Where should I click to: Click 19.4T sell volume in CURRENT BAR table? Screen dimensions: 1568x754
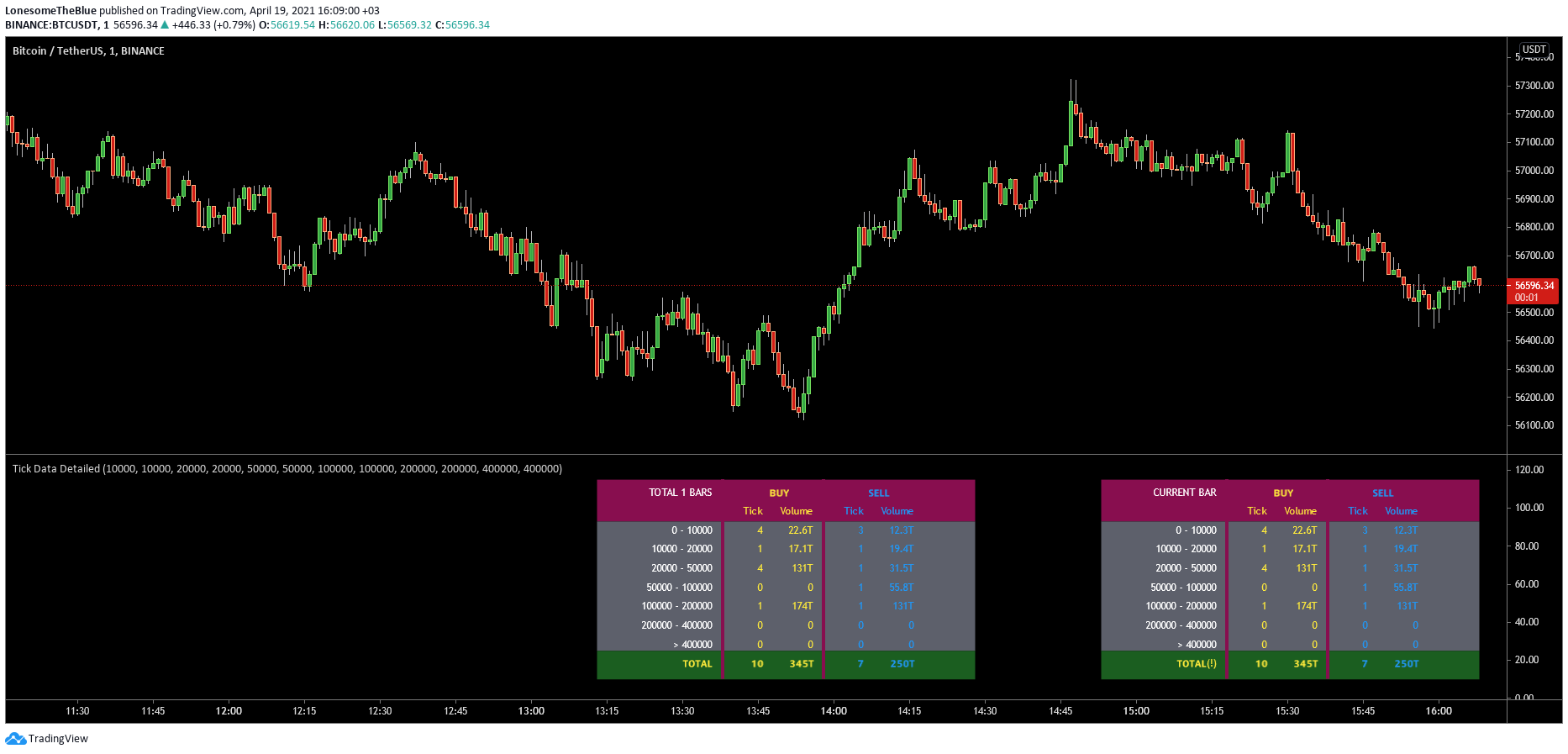tap(1405, 549)
